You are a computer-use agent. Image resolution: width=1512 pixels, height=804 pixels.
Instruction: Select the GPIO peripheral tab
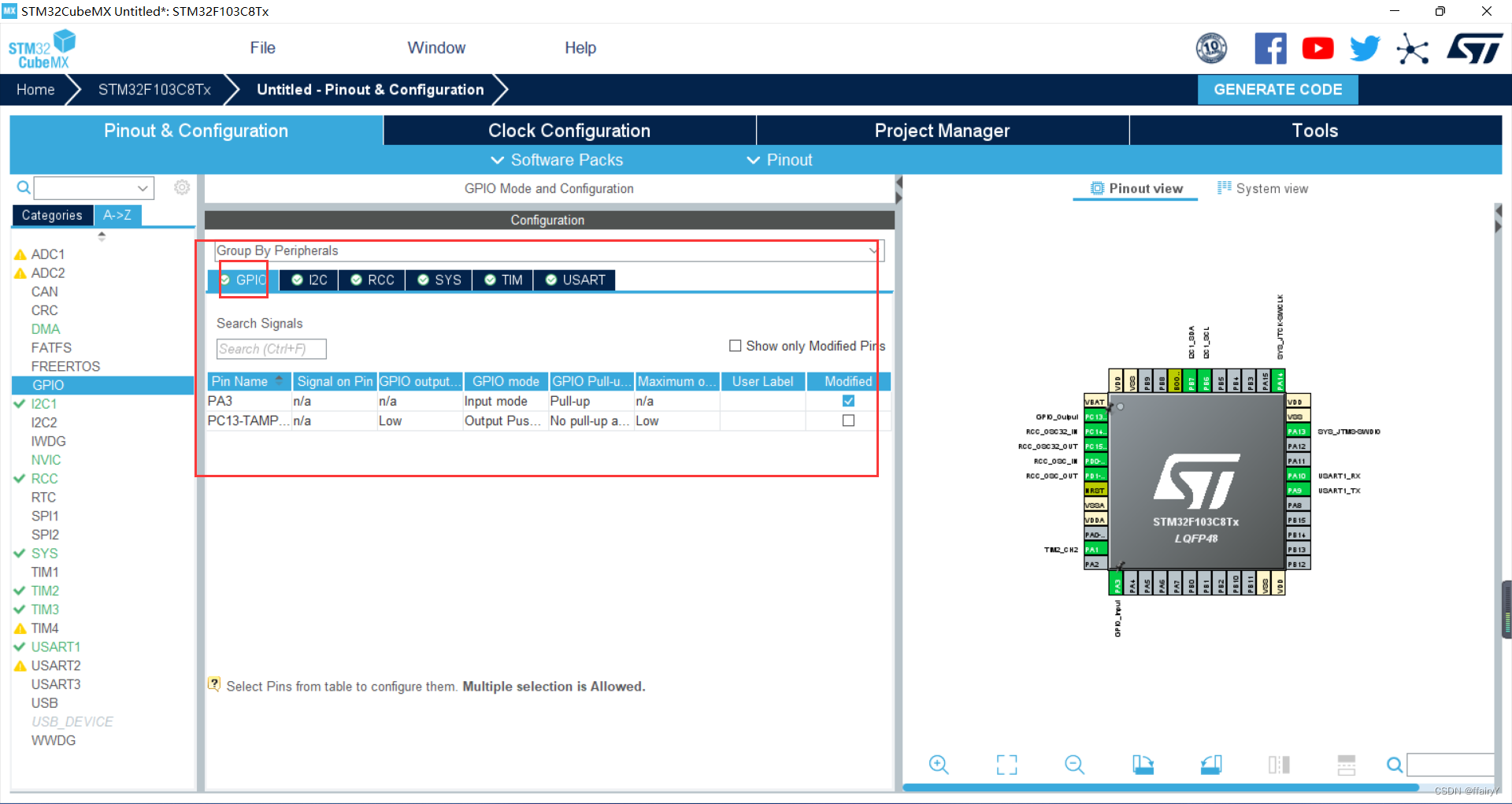[243, 280]
